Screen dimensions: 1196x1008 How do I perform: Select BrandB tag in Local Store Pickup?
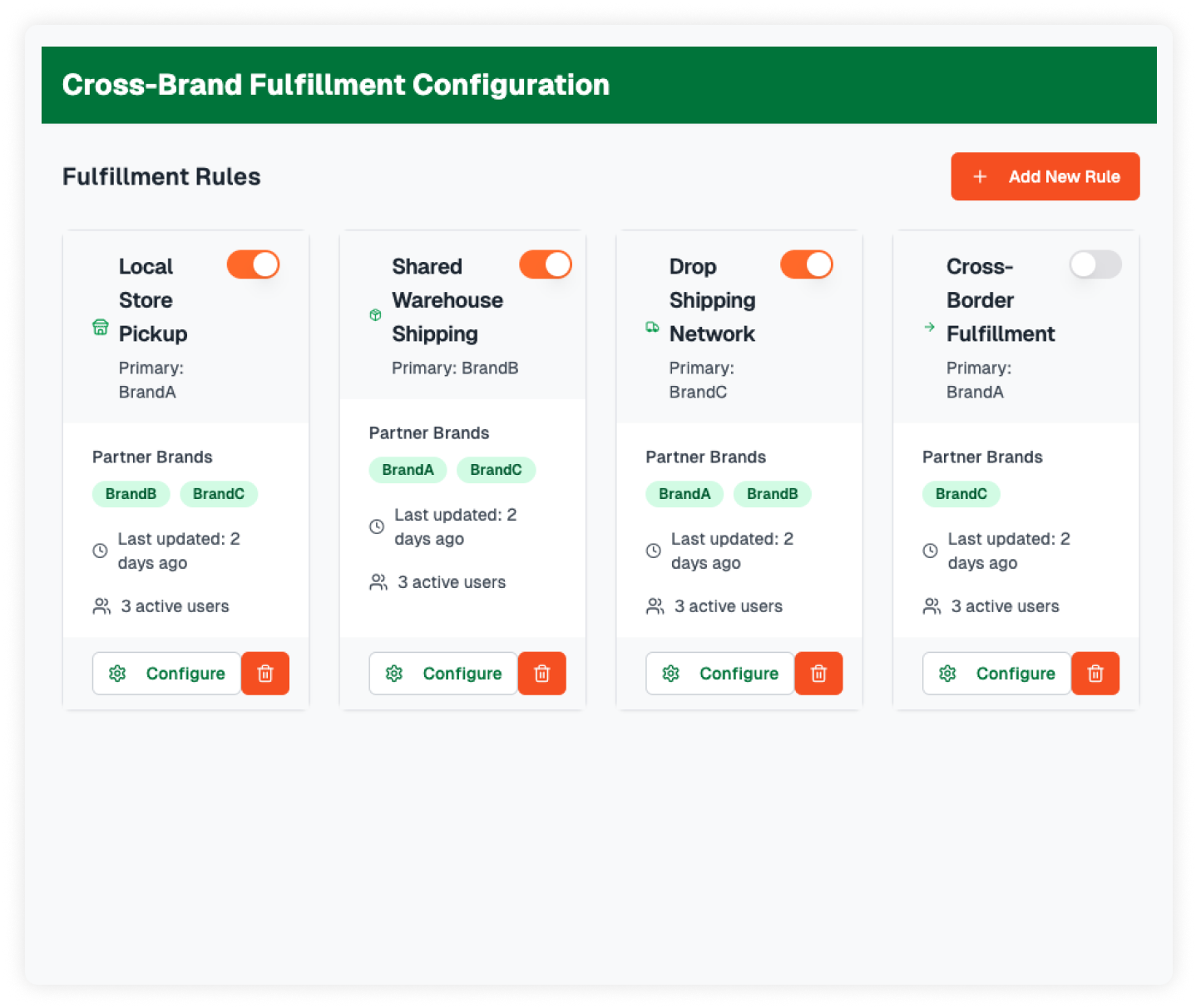[x=131, y=494]
